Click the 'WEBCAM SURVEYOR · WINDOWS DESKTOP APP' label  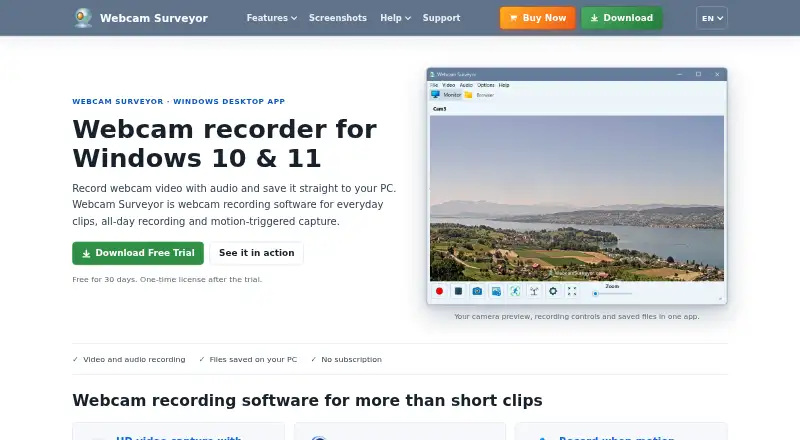point(179,102)
